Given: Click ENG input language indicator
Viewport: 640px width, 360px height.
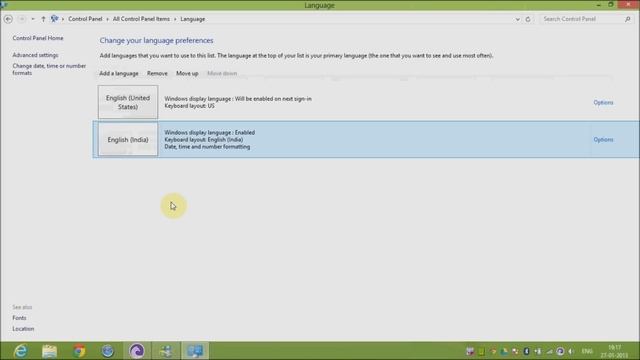Looking at the screenshot, I should [587, 351].
